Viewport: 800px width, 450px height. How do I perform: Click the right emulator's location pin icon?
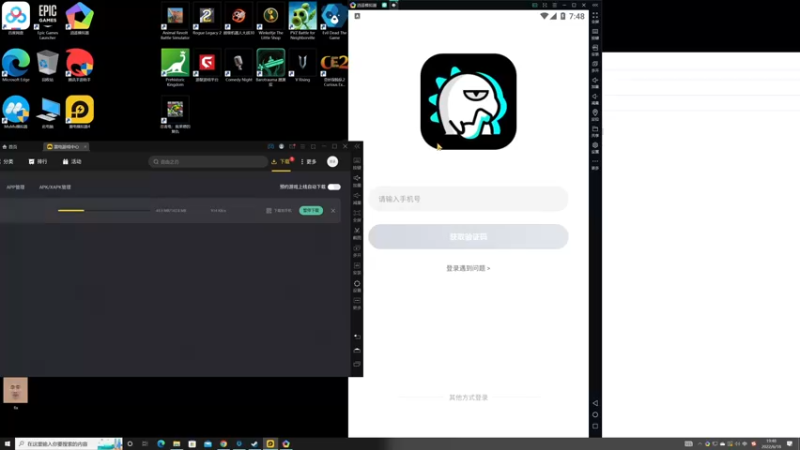pos(595,115)
